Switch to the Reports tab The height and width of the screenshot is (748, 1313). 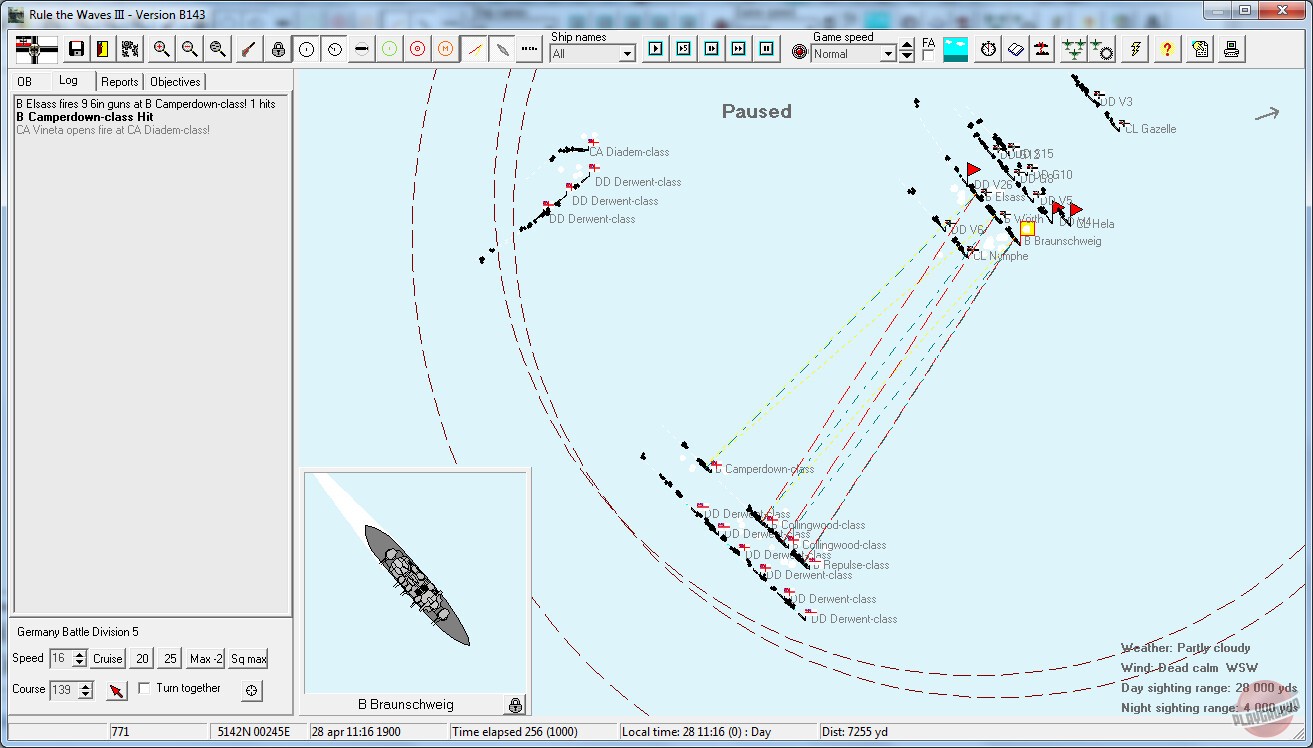pos(120,82)
